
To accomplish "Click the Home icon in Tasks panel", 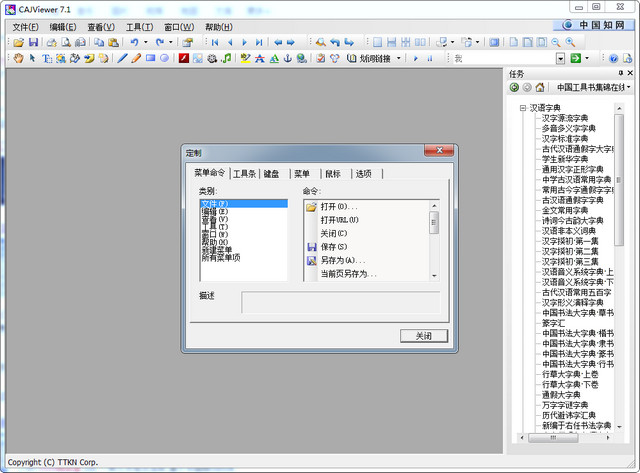I will tap(540, 87).
